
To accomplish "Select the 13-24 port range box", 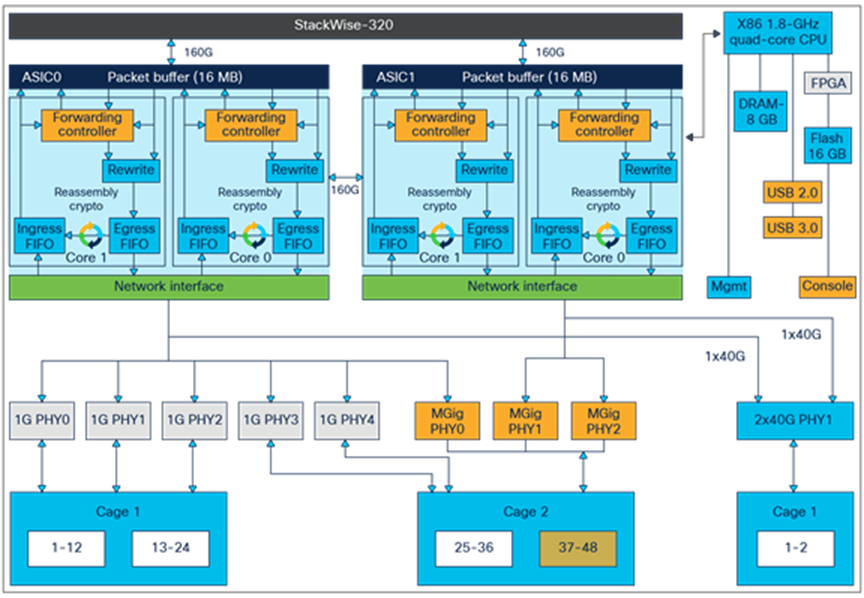I will pos(171,548).
